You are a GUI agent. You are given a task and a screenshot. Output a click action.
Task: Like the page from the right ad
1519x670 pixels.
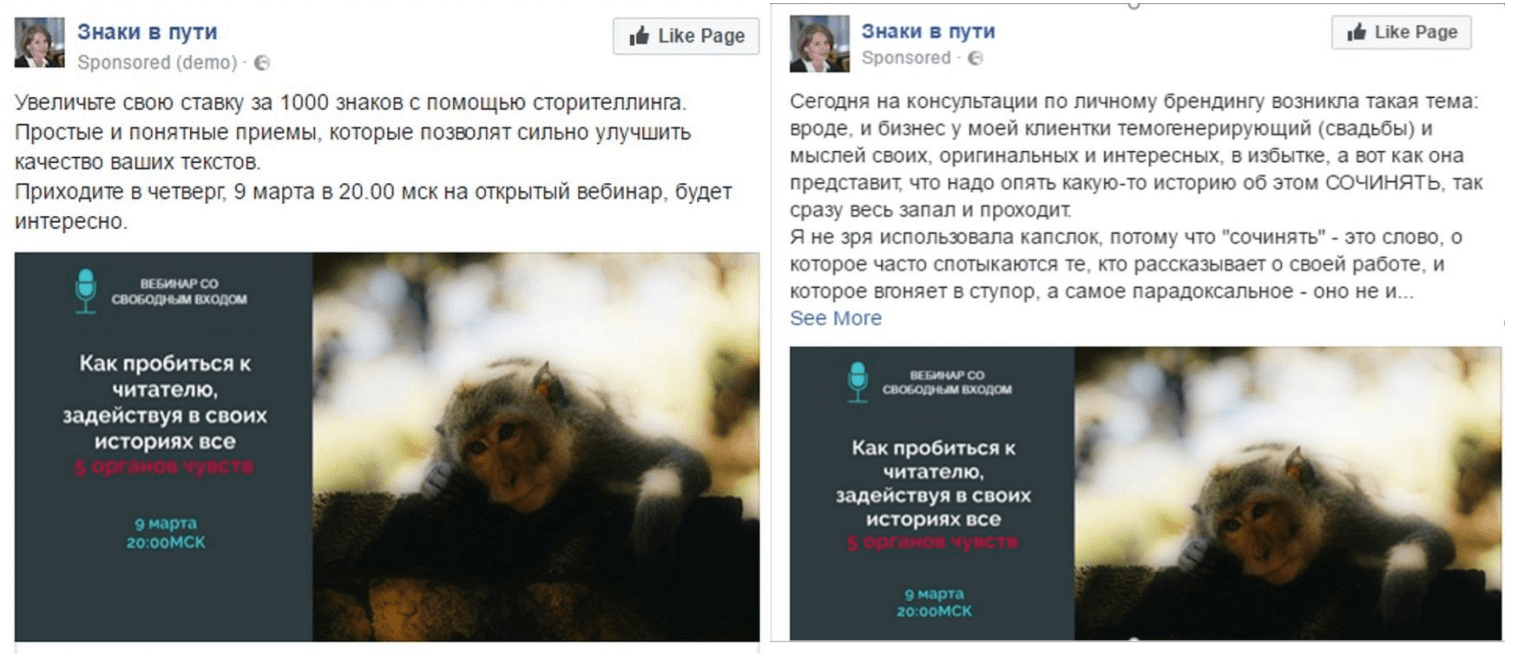(x=1401, y=32)
